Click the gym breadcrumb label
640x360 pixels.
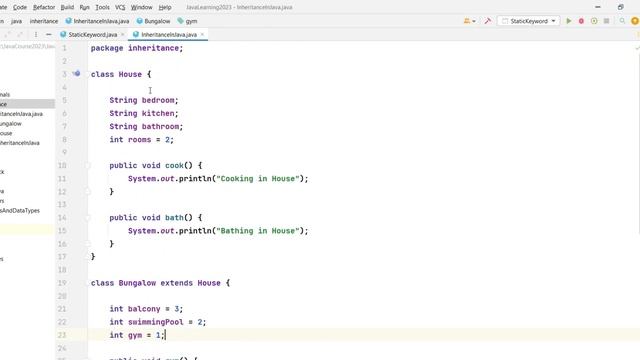point(191,21)
